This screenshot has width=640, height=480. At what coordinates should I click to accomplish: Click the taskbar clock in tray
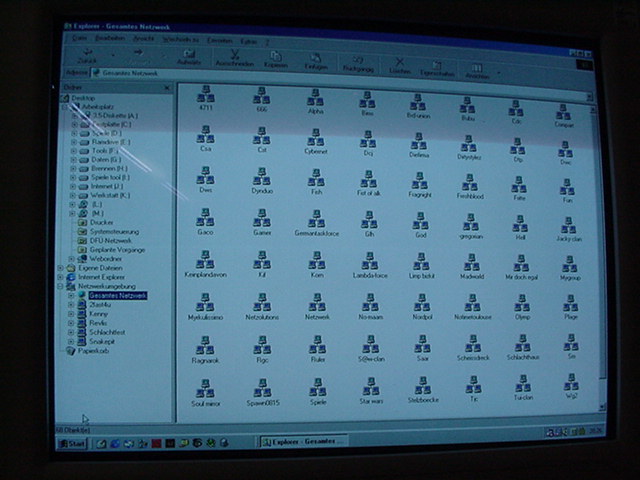pos(596,430)
